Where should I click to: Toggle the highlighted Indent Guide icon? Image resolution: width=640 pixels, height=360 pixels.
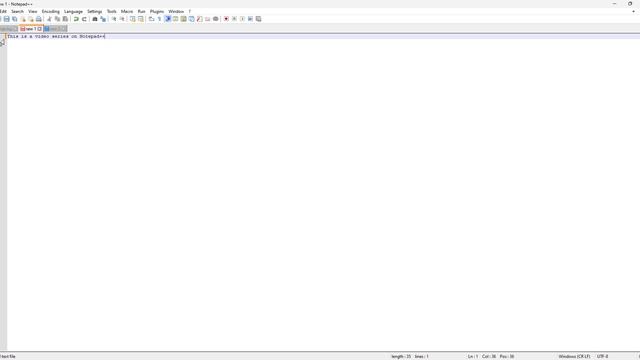click(167, 19)
